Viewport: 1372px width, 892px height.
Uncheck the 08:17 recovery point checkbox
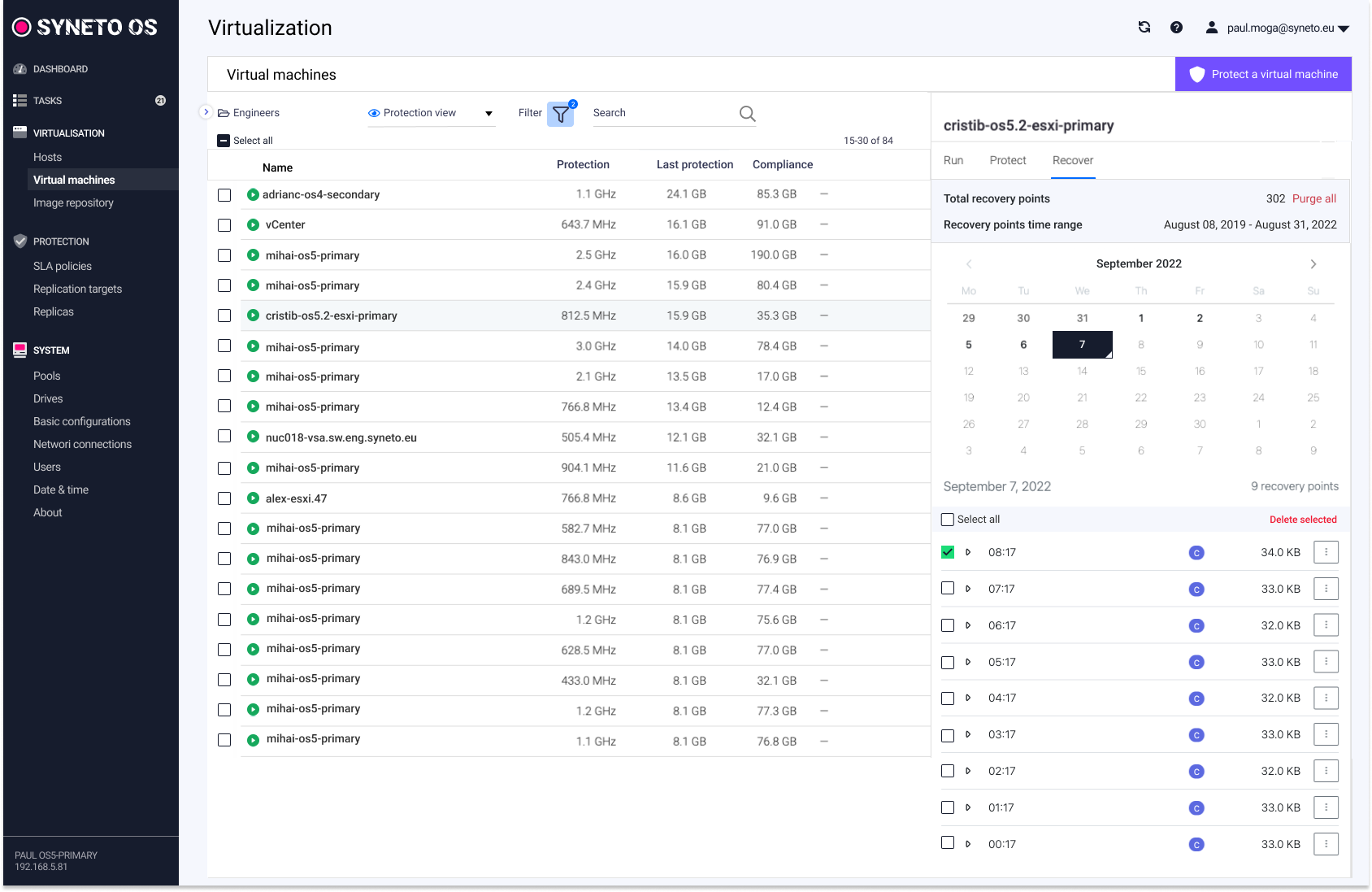[x=948, y=553]
